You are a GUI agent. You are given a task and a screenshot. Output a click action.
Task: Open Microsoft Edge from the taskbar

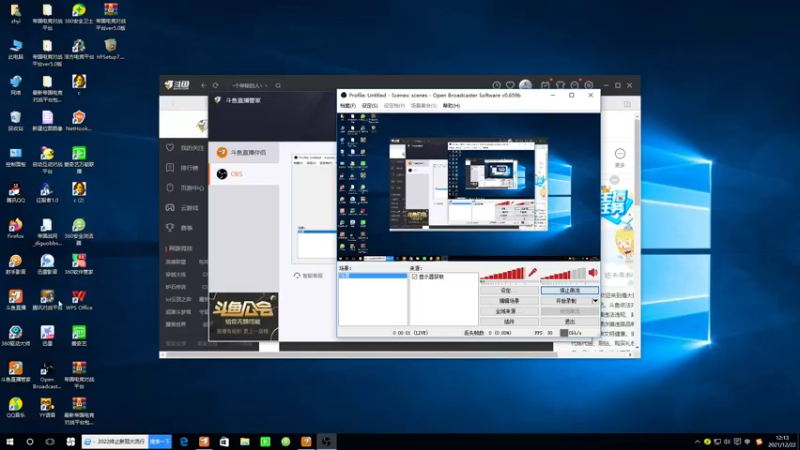coord(184,442)
